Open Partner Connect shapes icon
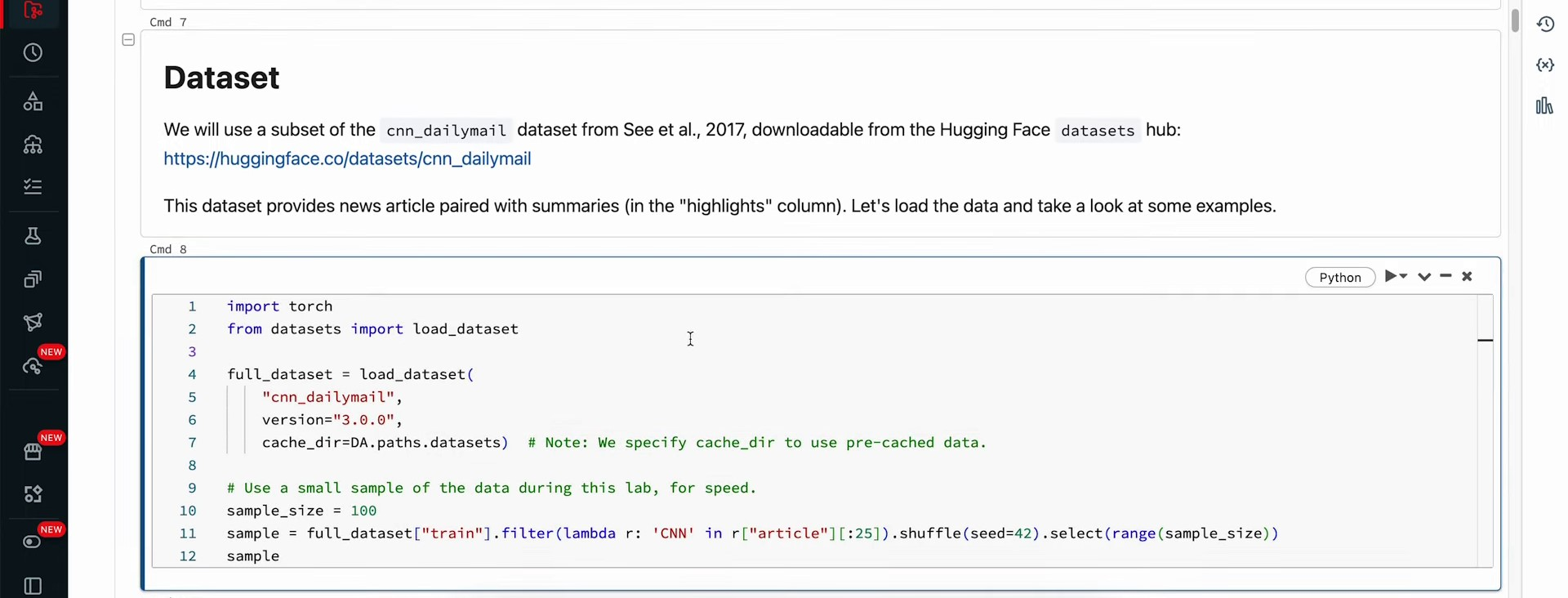 tap(33, 494)
